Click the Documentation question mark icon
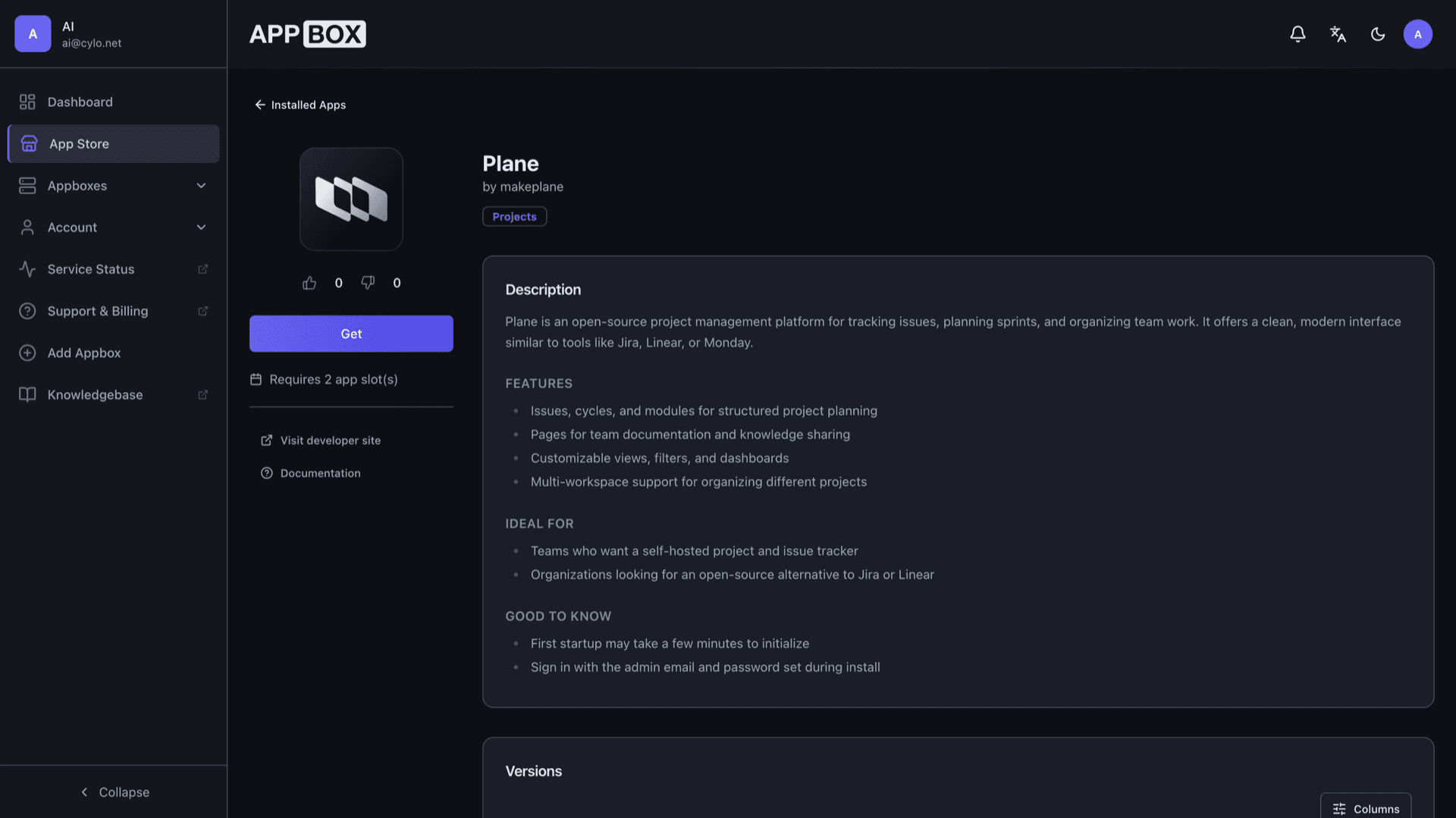 coord(266,473)
